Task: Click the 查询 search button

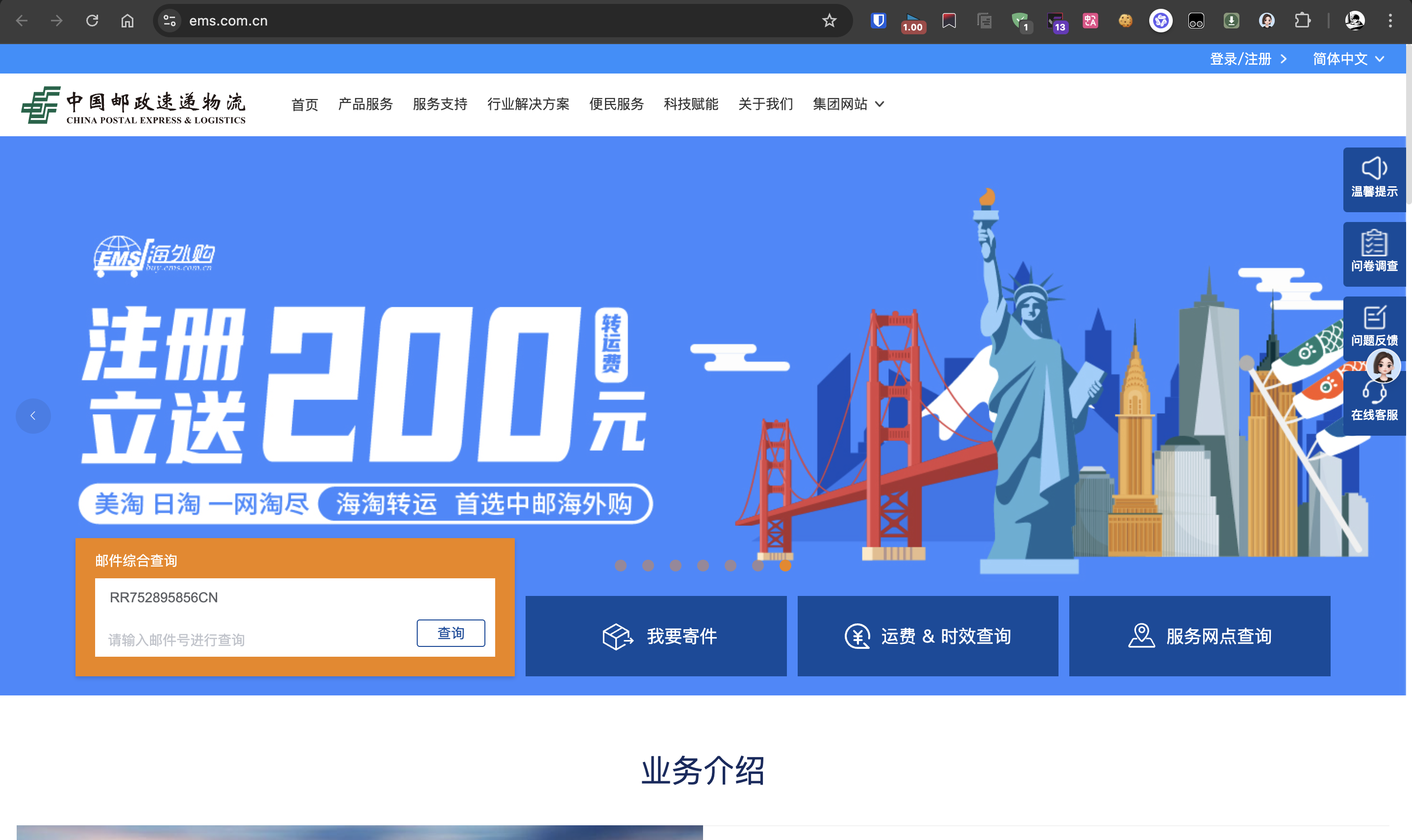Action: click(x=451, y=633)
